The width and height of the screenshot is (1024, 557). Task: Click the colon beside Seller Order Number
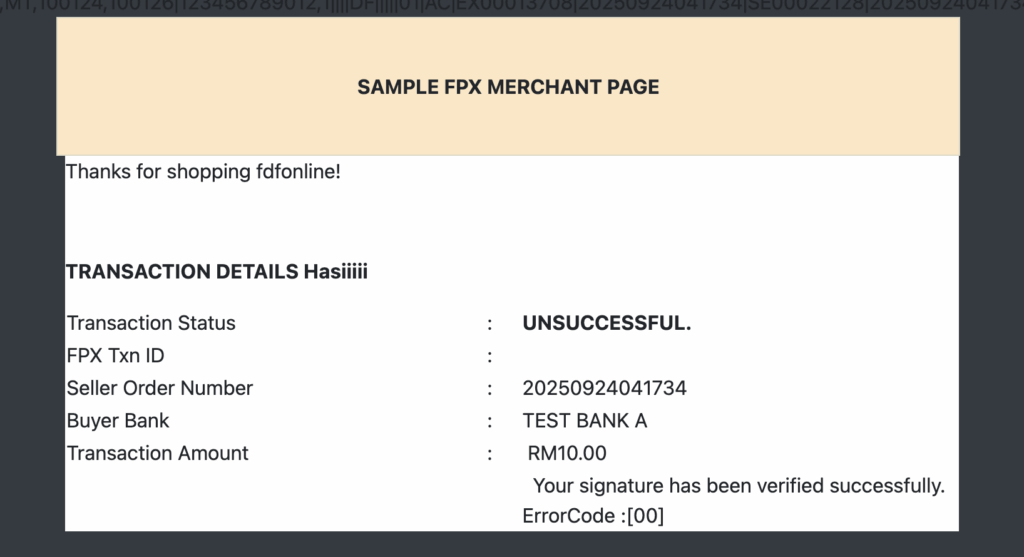click(490, 388)
